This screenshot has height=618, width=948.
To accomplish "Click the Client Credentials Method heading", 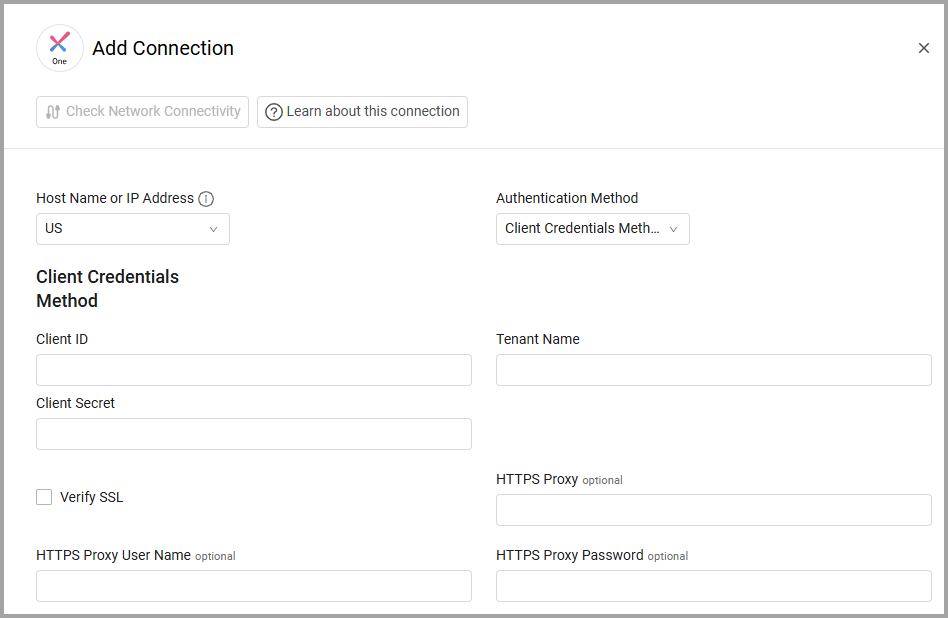I will (108, 289).
